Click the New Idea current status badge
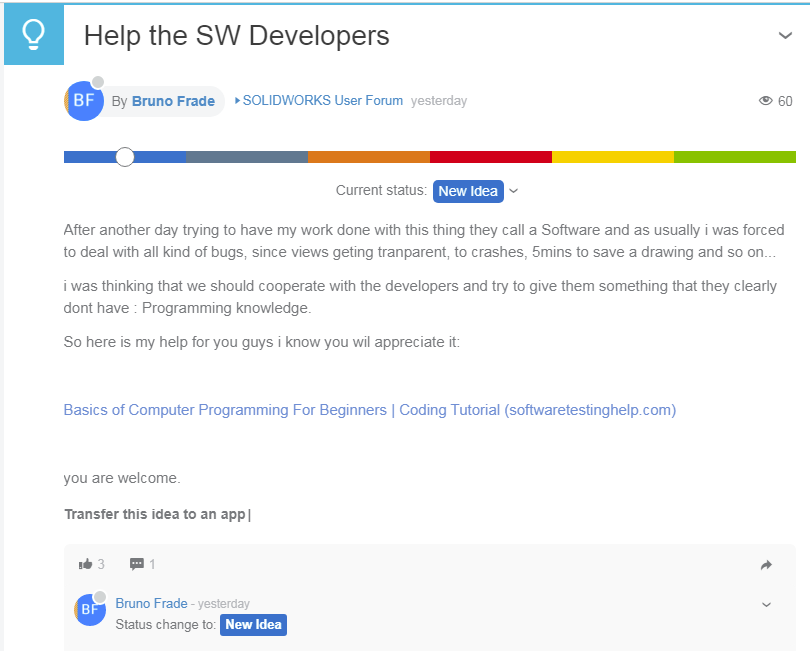Screen dimensions: 810x651 tap(468, 191)
